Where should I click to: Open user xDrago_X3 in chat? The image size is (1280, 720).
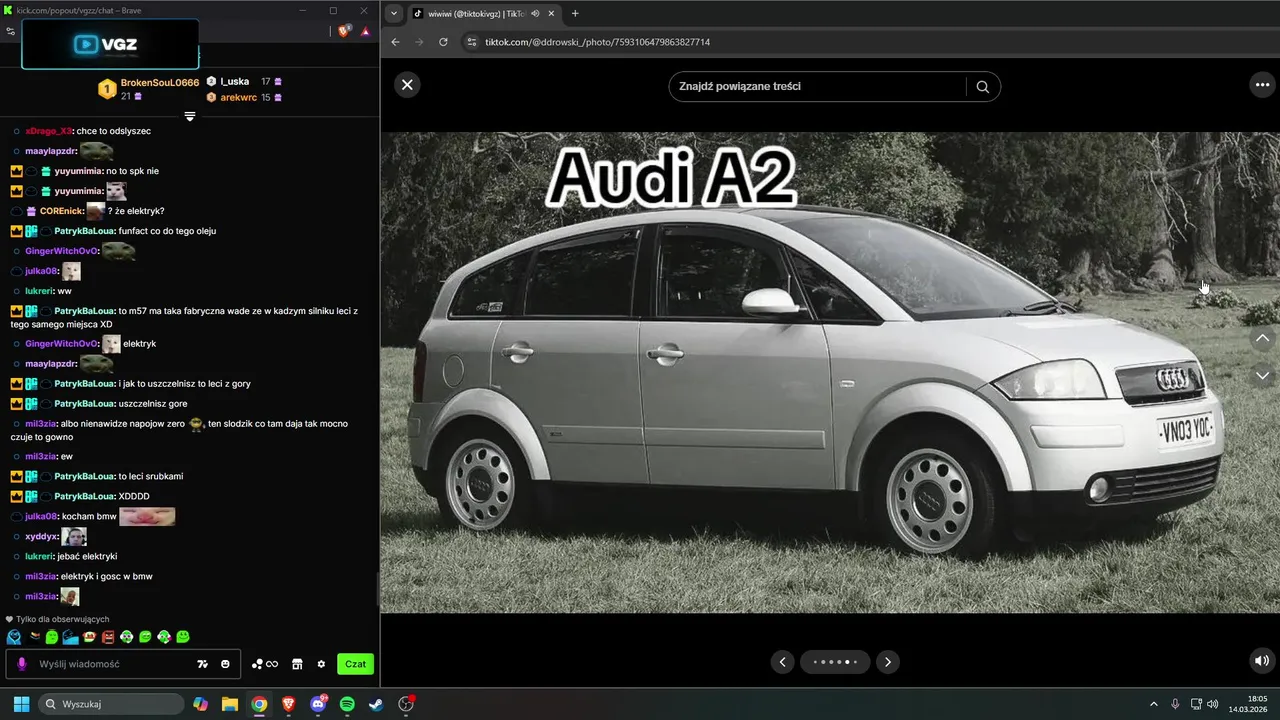pyautogui.click(x=49, y=131)
